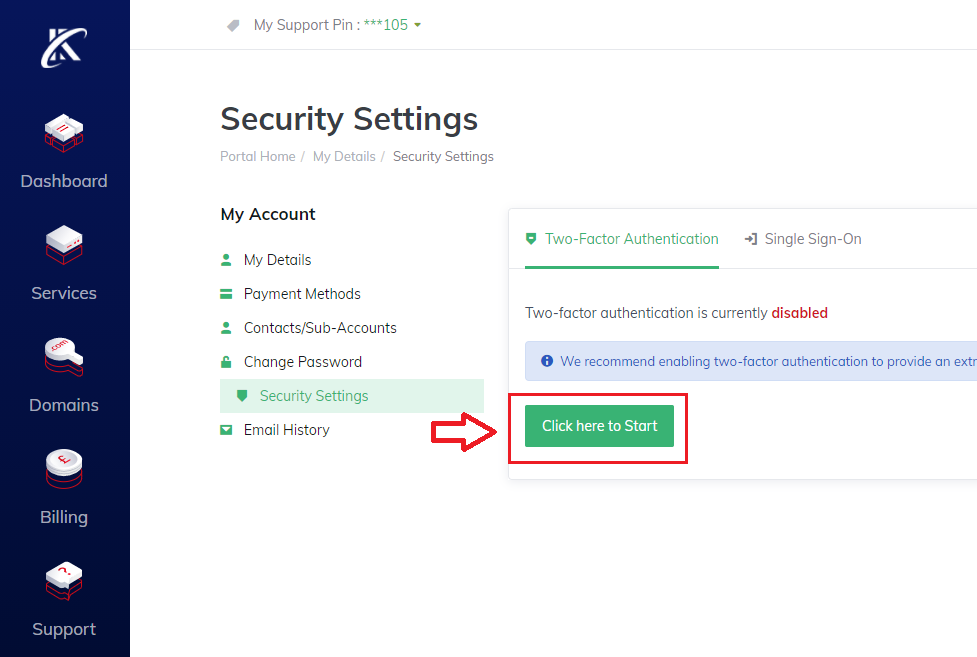Select Security Settings in account menu
This screenshot has width=977, height=657.
[x=314, y=396]
